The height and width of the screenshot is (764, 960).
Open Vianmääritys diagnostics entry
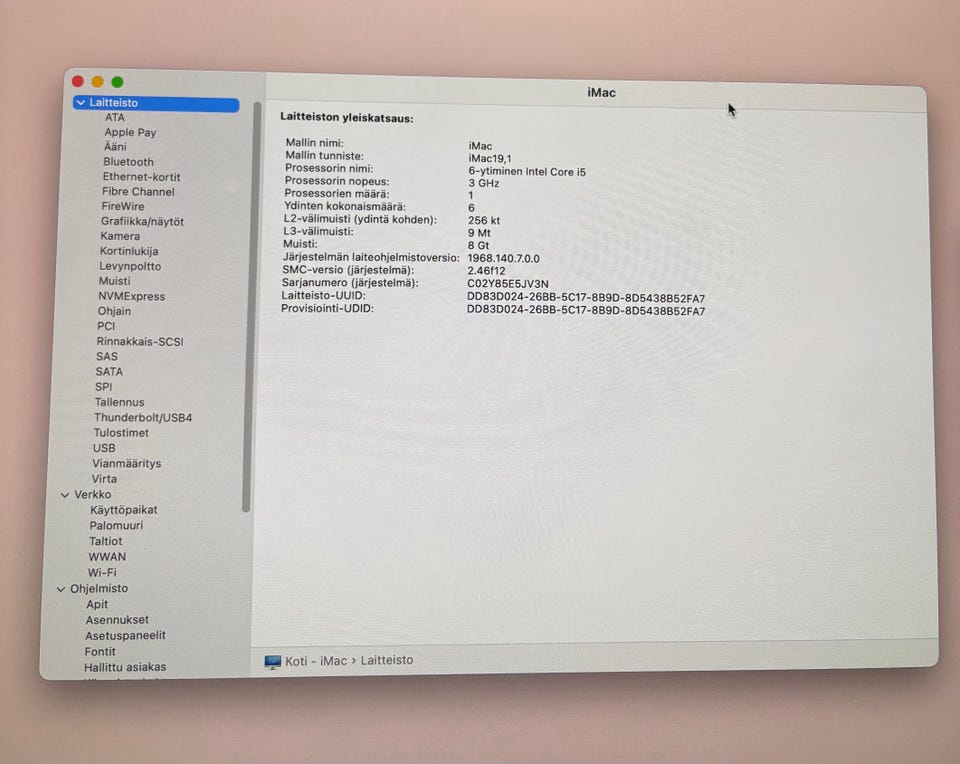(127, 463)
